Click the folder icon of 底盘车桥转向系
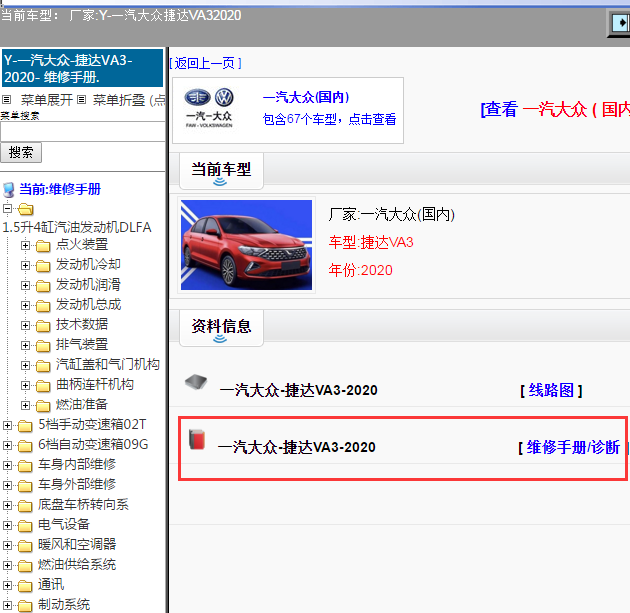630x613 pixels. pos(25,506)
